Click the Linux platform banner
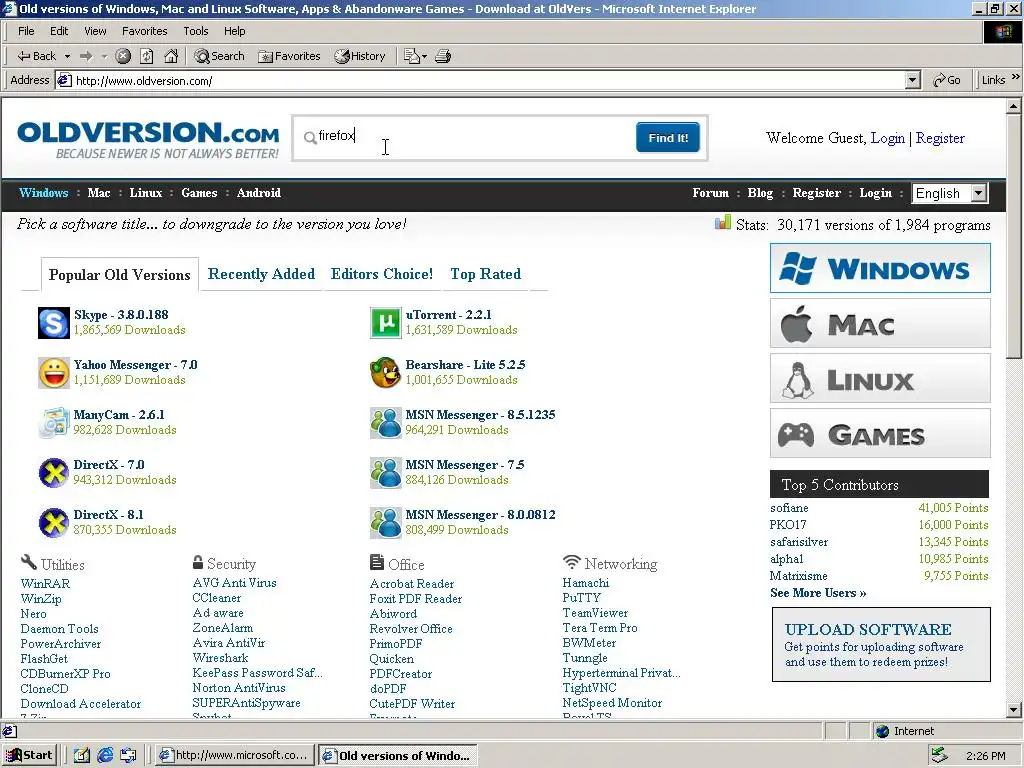Image resolution: width=1024 pixels, height=768 pixels. (x=880, y=378)
